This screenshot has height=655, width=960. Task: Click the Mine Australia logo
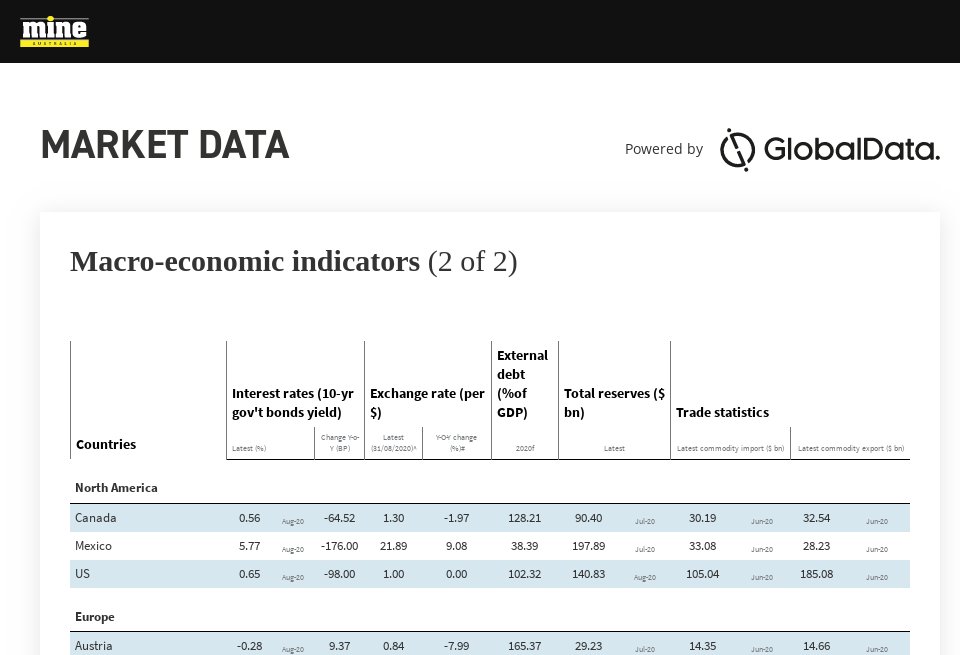(x=54, y=31)
